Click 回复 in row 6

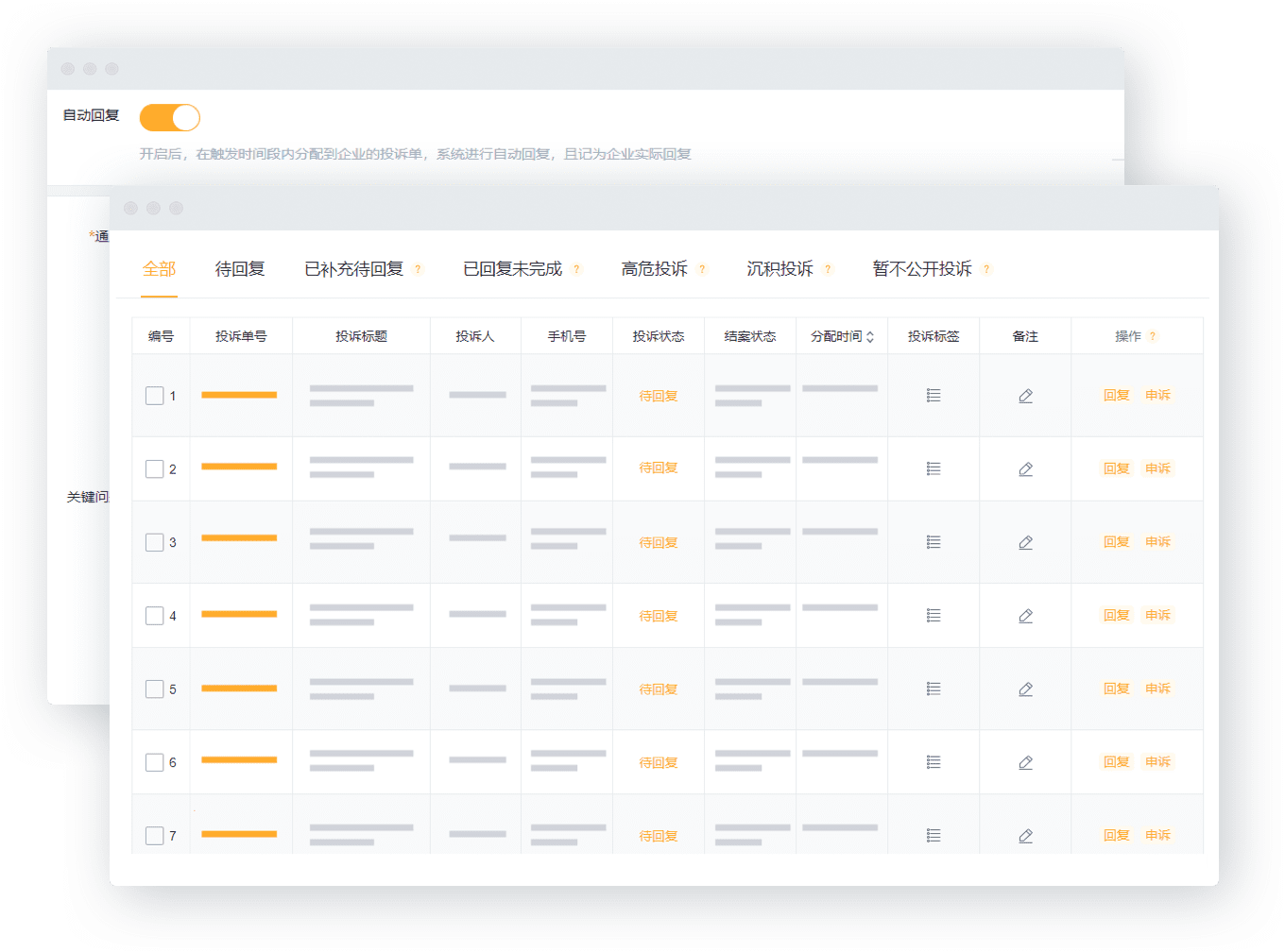(x=1117, y=762)
